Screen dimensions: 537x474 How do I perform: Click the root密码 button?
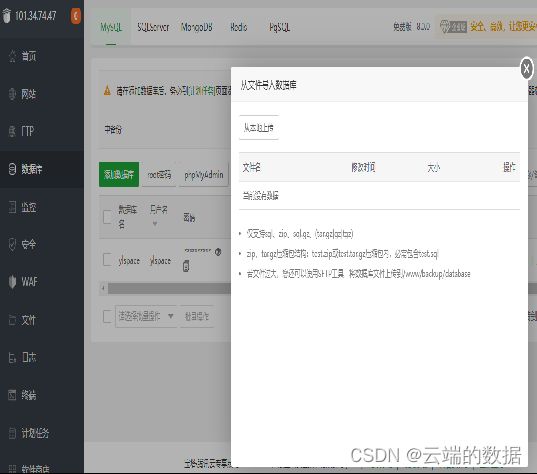pos(159,175)
